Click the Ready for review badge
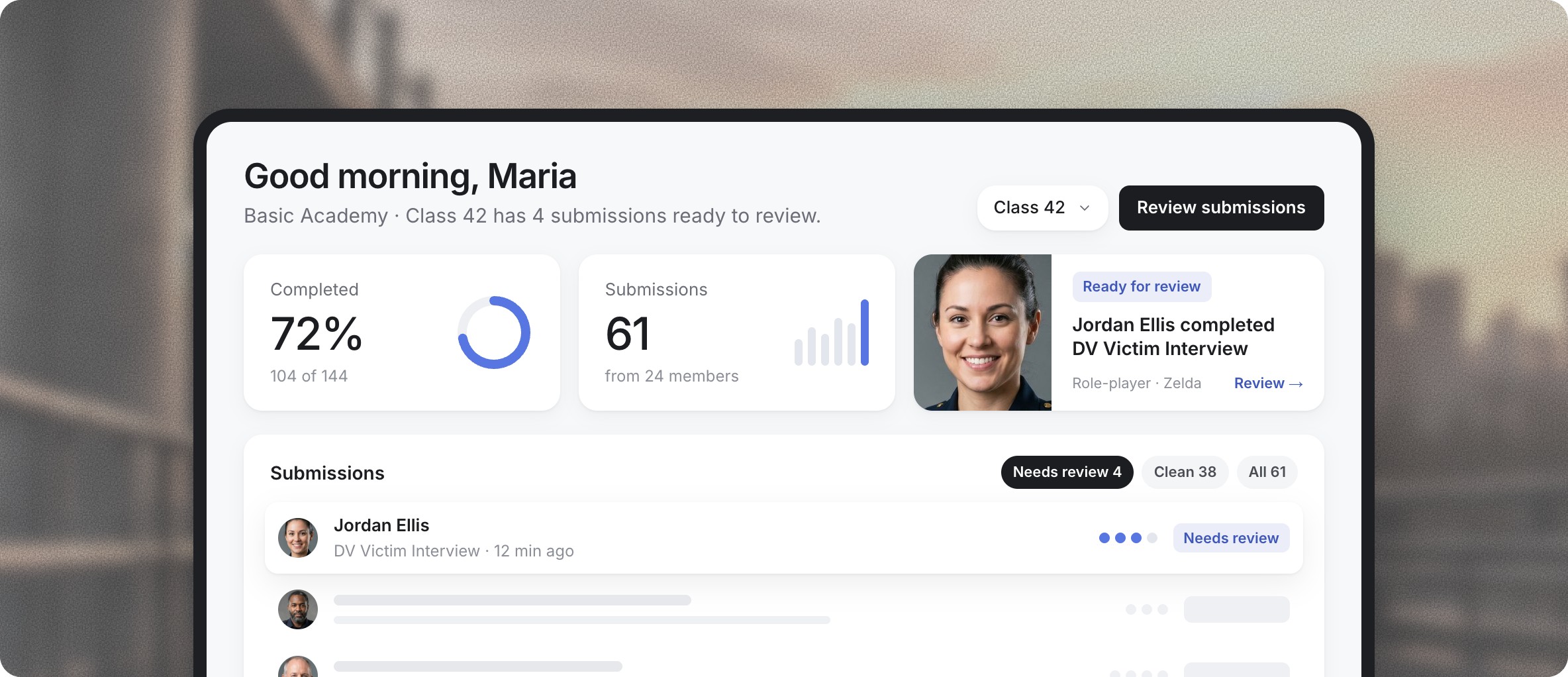The height and width of the screenshot is (677, 1568). point(1142,287)
